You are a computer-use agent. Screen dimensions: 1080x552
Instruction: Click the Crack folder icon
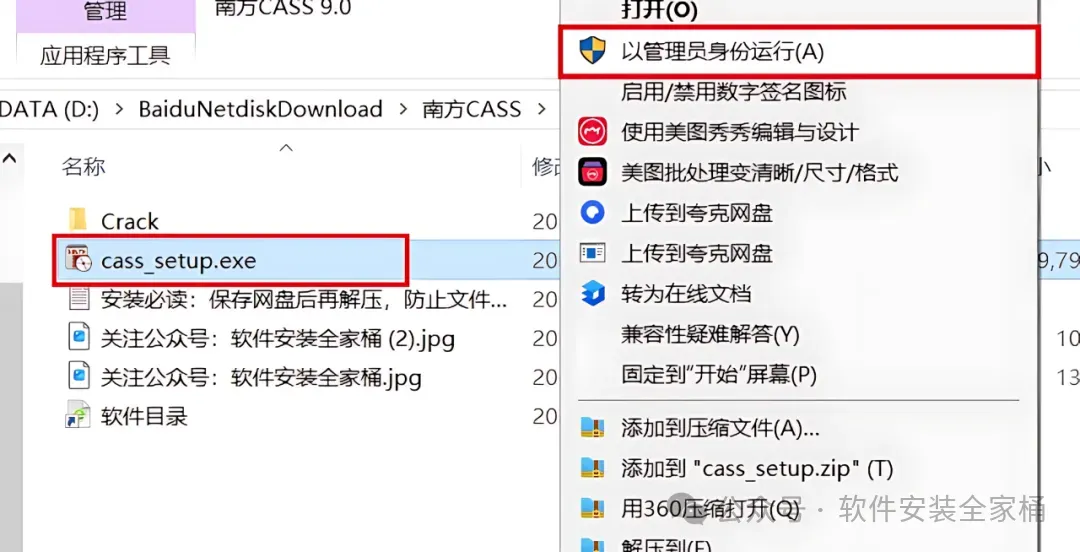[x=78, y=221]
